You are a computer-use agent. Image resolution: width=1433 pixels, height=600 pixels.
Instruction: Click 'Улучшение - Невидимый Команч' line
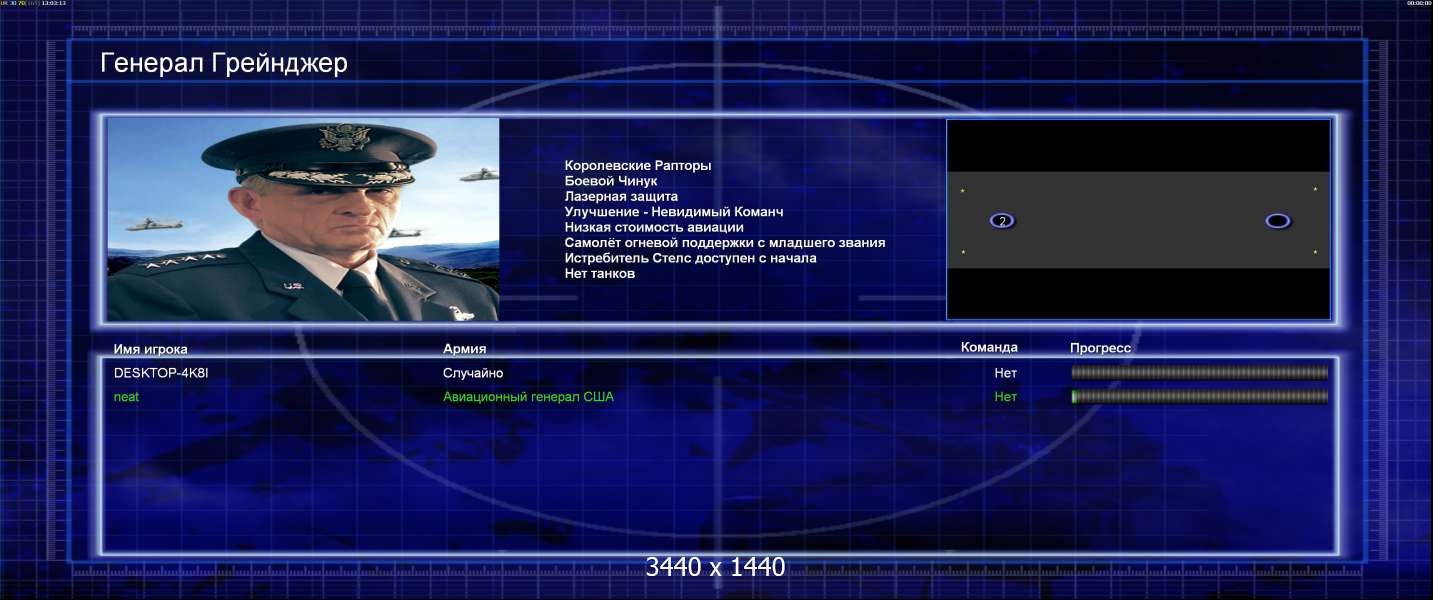(x=673, y=212)
